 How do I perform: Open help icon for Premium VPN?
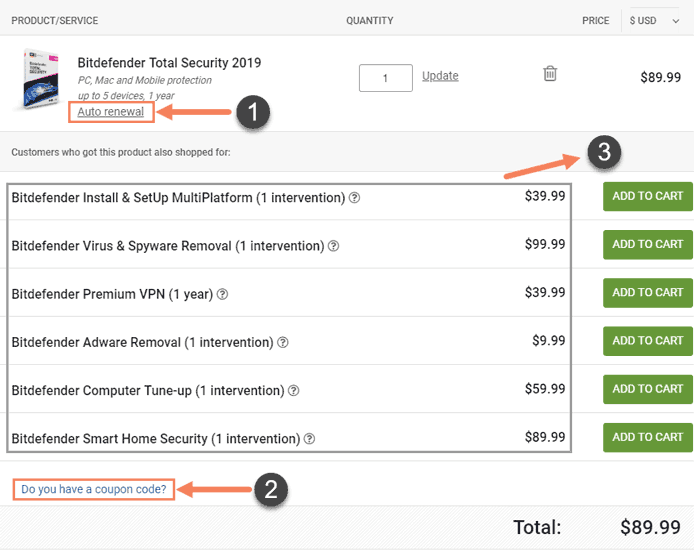(x=224, y=296)
